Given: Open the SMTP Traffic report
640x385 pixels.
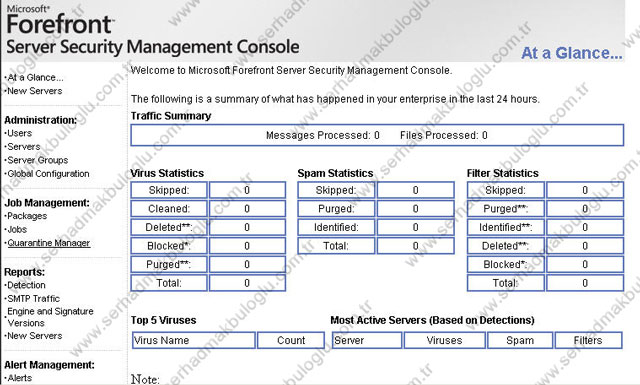Looking at the screenshot, I should click(x=33, y=298).
